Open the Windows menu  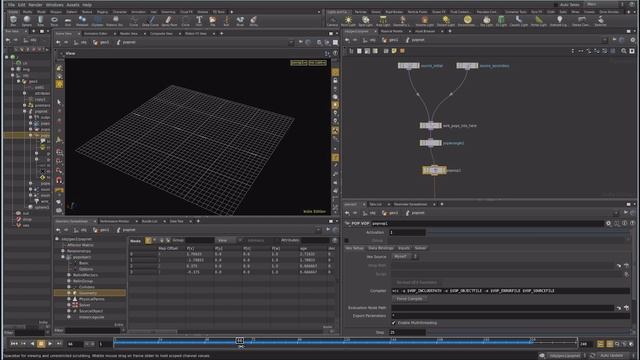pos(54,4)
